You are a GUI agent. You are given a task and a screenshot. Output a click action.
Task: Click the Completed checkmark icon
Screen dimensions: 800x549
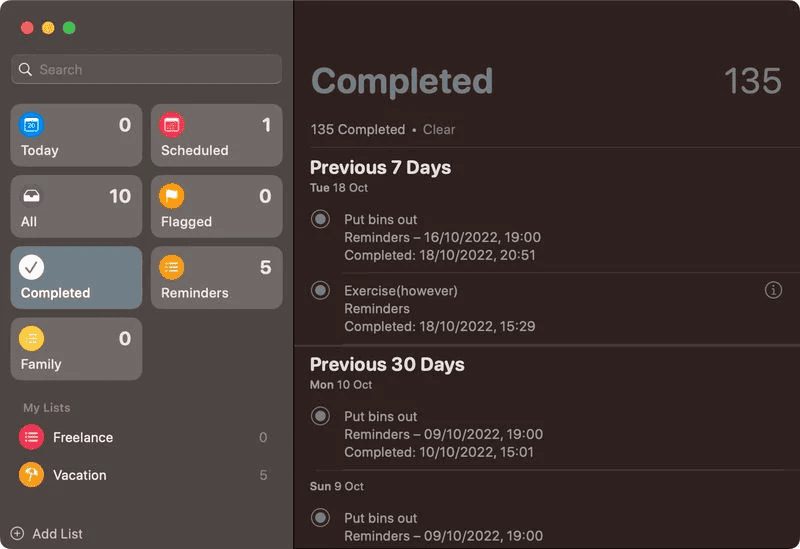[32, 267]
